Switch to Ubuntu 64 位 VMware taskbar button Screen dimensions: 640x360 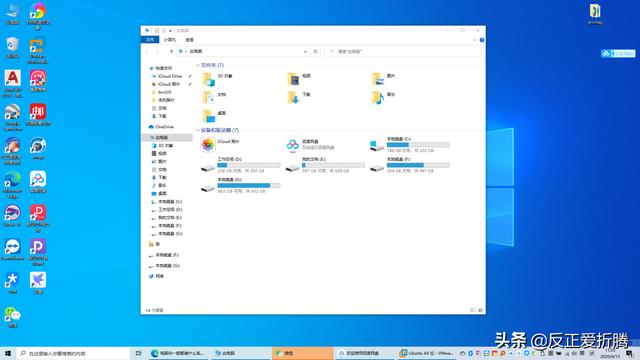point(426,353)
